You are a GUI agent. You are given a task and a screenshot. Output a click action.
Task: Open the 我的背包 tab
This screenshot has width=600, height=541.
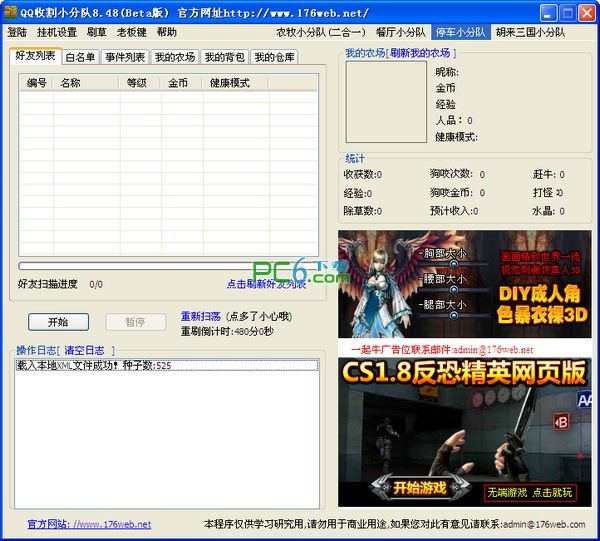(x=225, y=57)
